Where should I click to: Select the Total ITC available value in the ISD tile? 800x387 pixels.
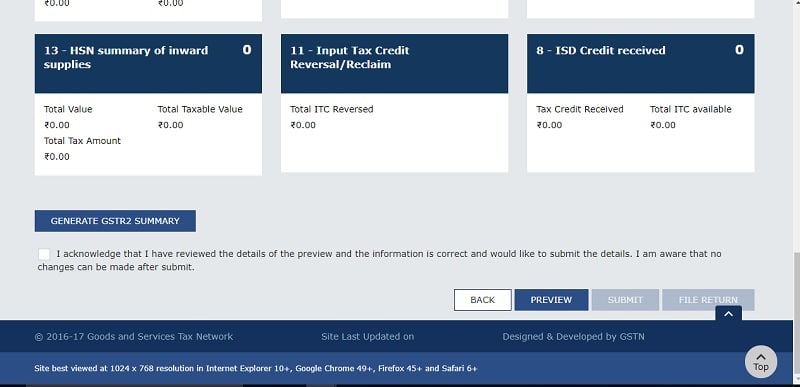[x=663, y=125]
